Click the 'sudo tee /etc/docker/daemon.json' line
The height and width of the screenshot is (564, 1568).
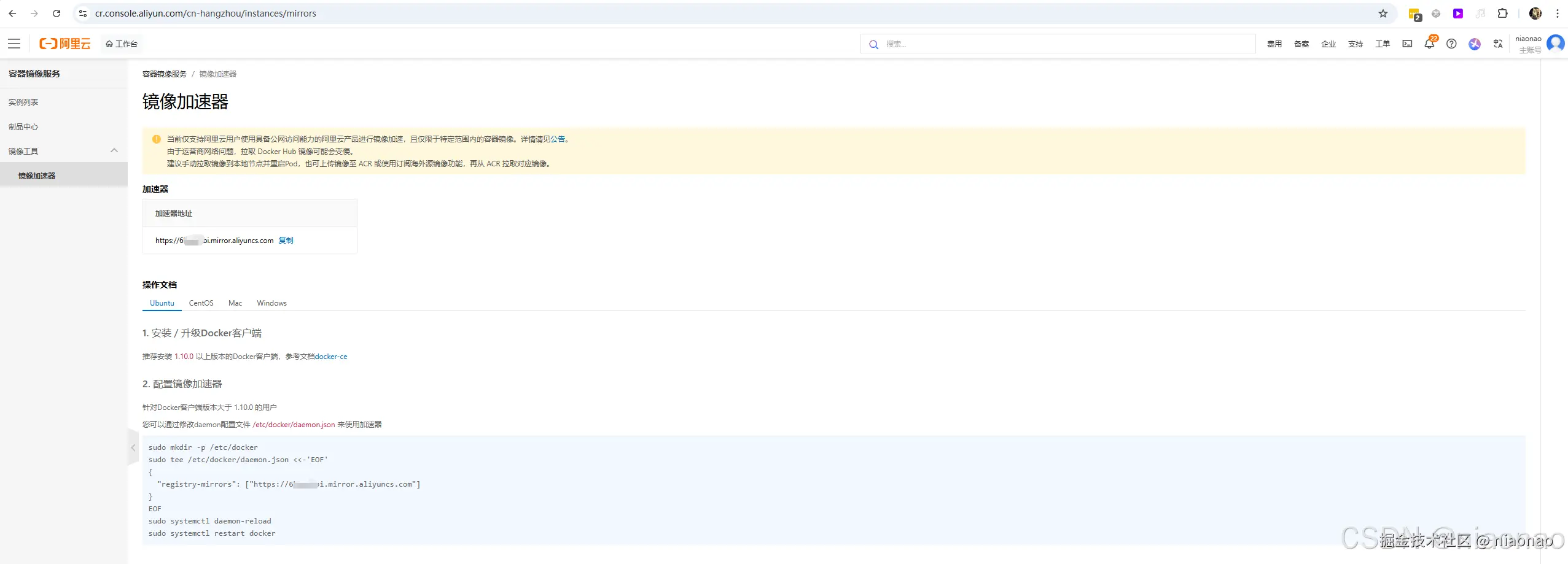(238, 460)
